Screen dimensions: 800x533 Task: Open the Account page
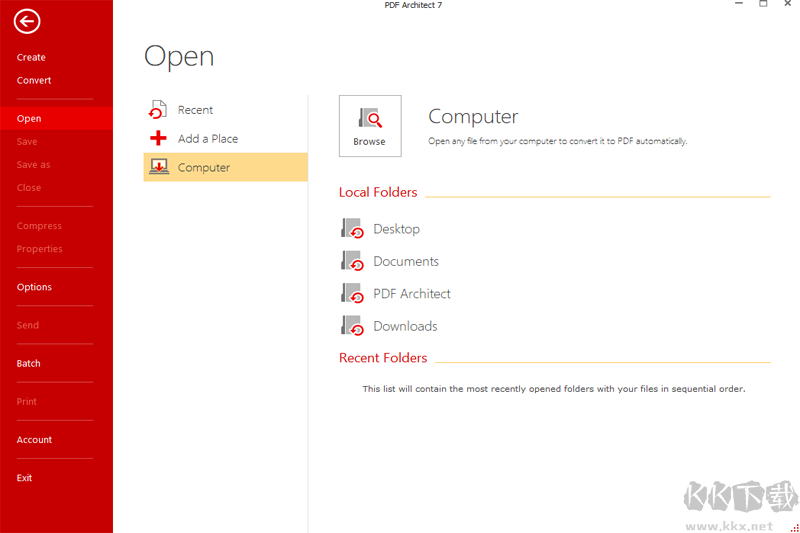pyautogui.click(x=34, y=439)
